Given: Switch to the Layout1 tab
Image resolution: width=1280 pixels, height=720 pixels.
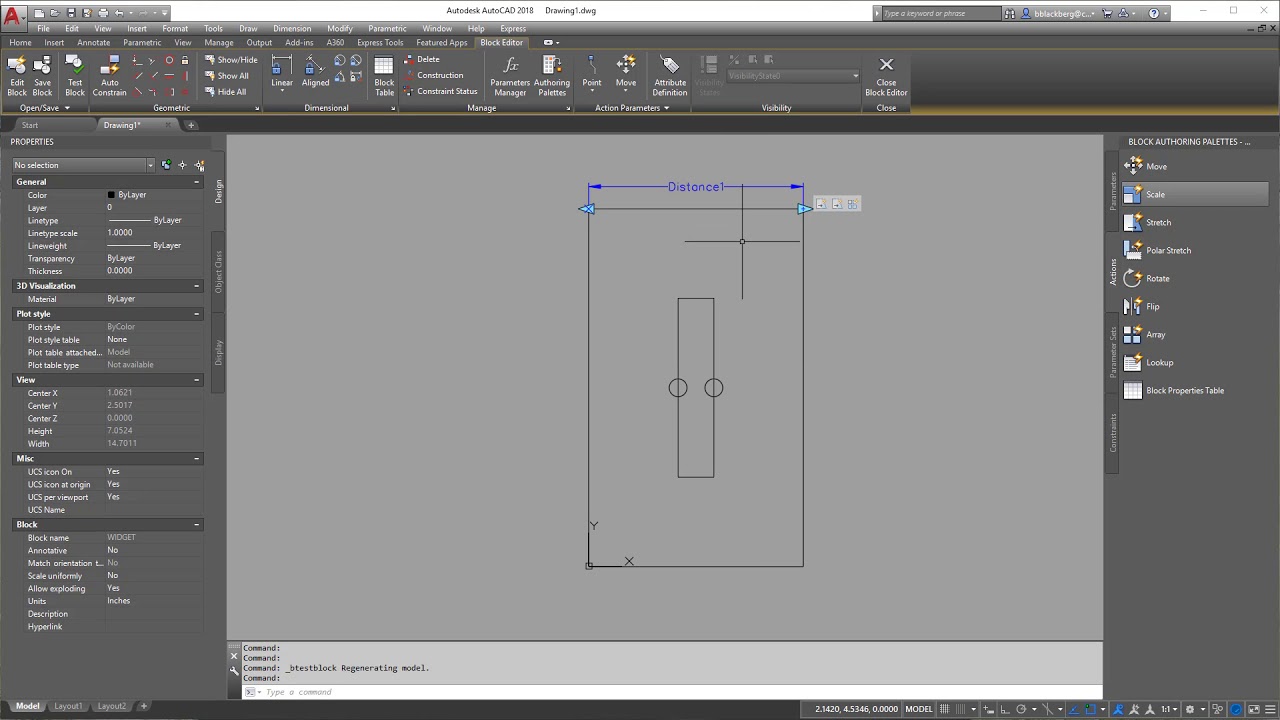Looking at the screenshot, I should (x=68, y=706).
